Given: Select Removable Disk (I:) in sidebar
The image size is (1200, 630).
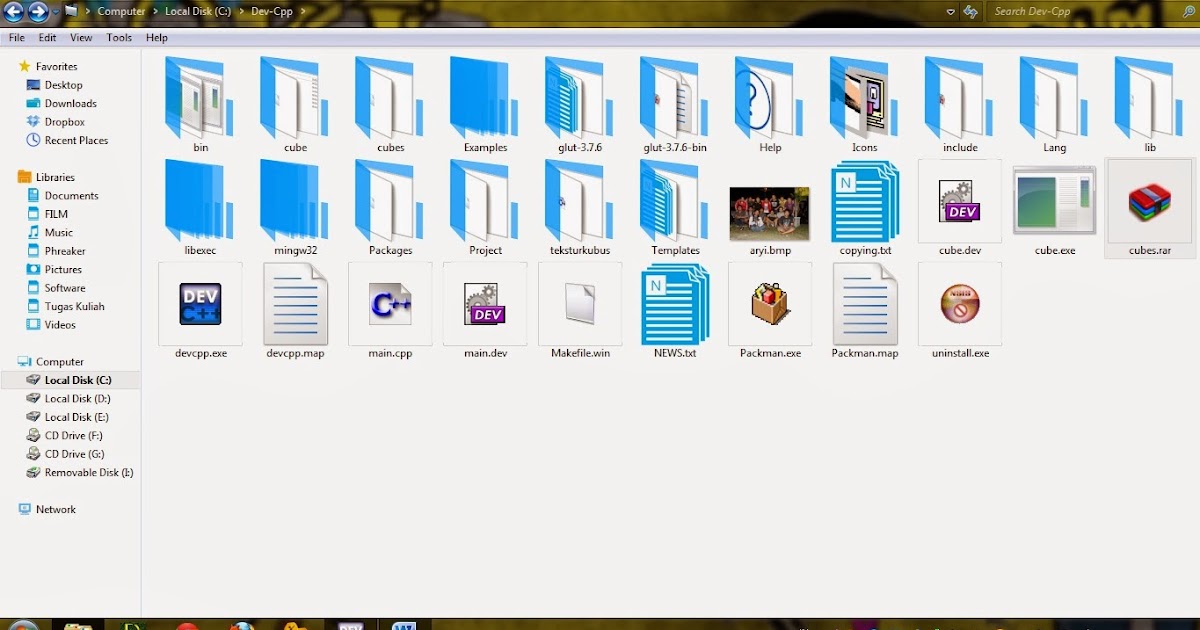Looking at the screenshot, I should click(88, 473).
